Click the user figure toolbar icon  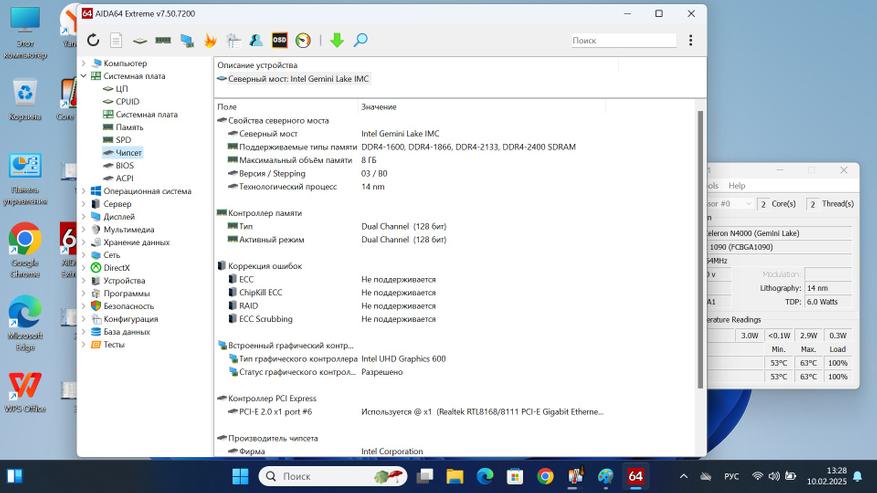(256, 40)
